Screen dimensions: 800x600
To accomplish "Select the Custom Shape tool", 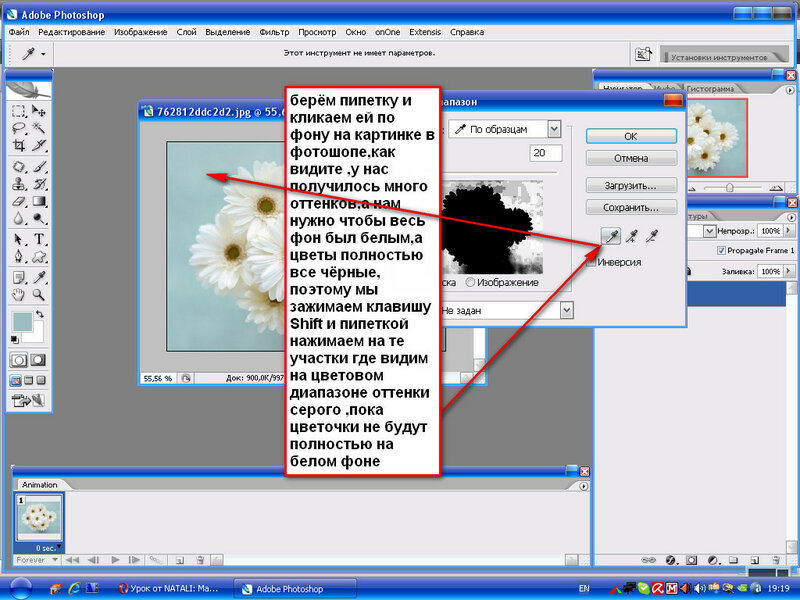I will [x=39, y=256].
